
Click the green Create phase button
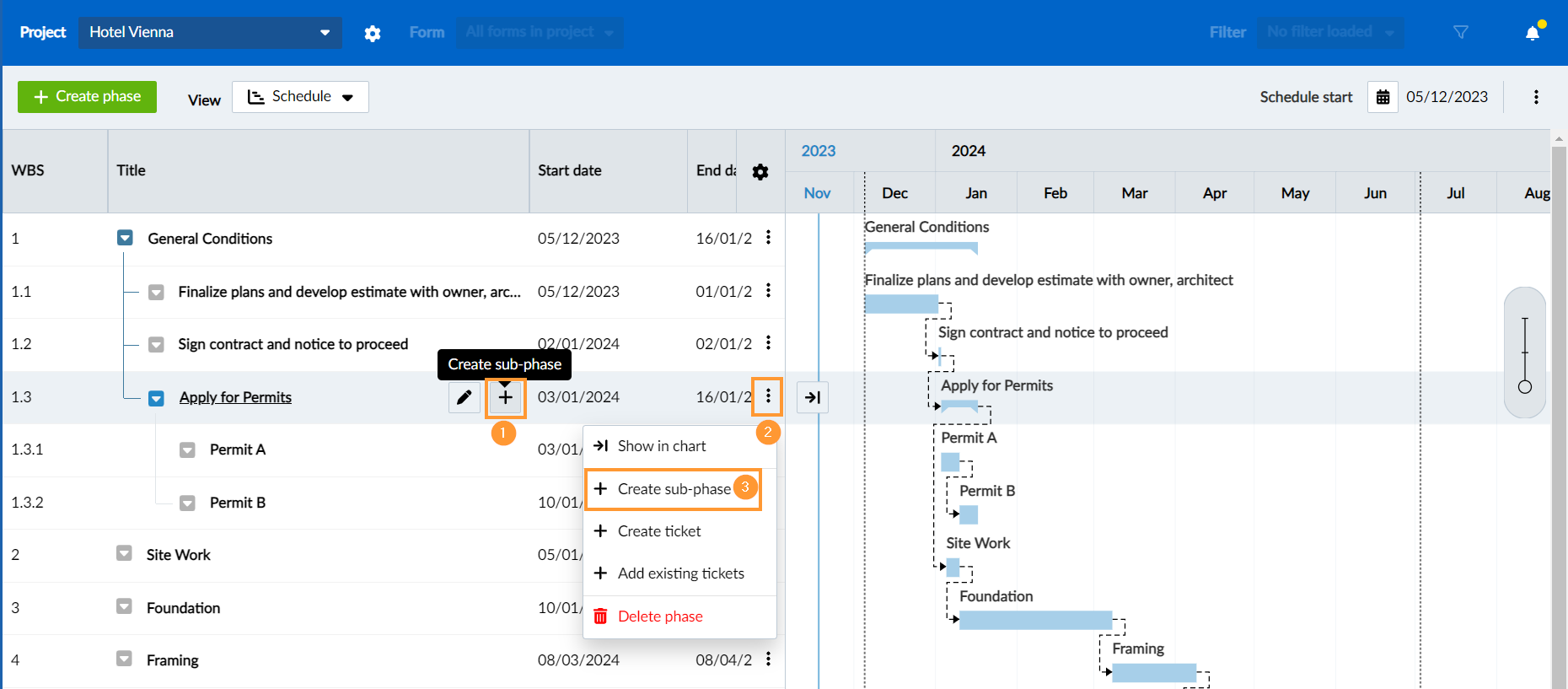87,97
